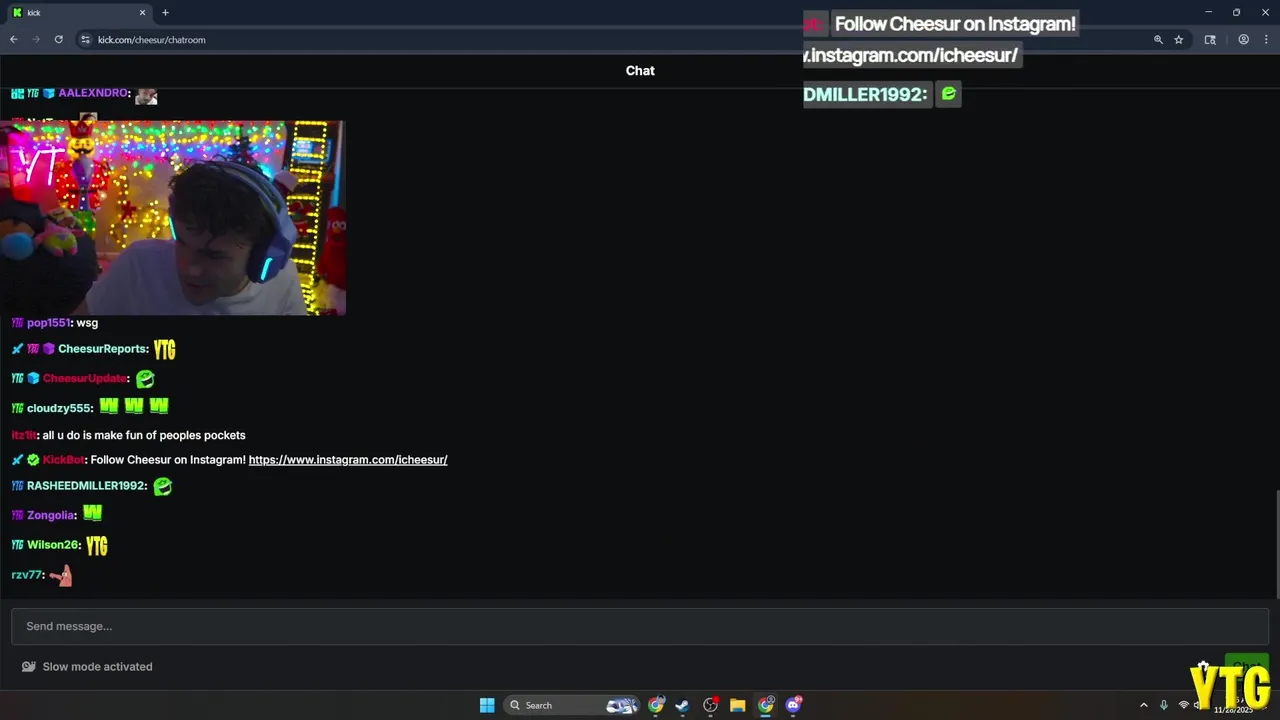
Task: Show hidden system tray icons chevron
Action: 1144,705
